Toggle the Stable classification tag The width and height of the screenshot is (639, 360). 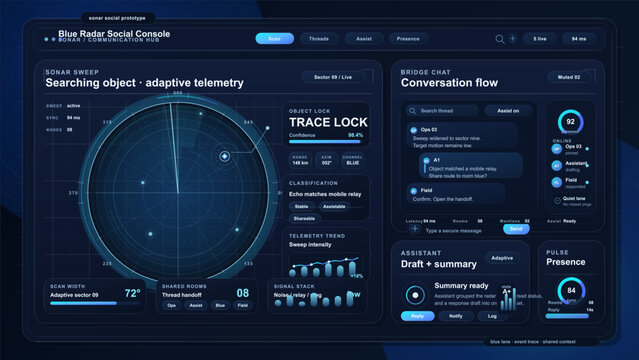(301, 207)
